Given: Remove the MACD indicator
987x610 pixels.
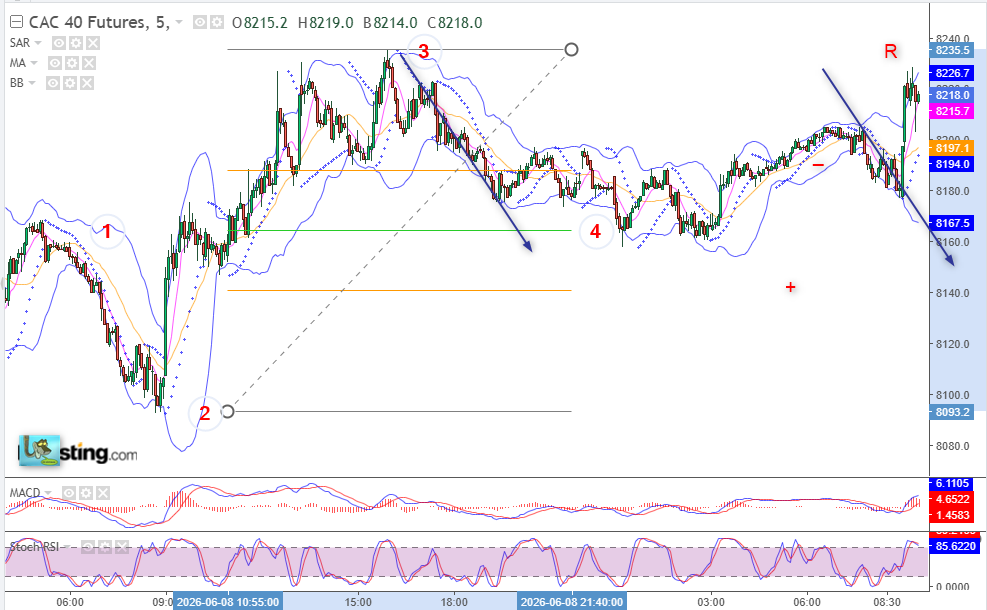Looking at the screenshot, I should (103, 493).
